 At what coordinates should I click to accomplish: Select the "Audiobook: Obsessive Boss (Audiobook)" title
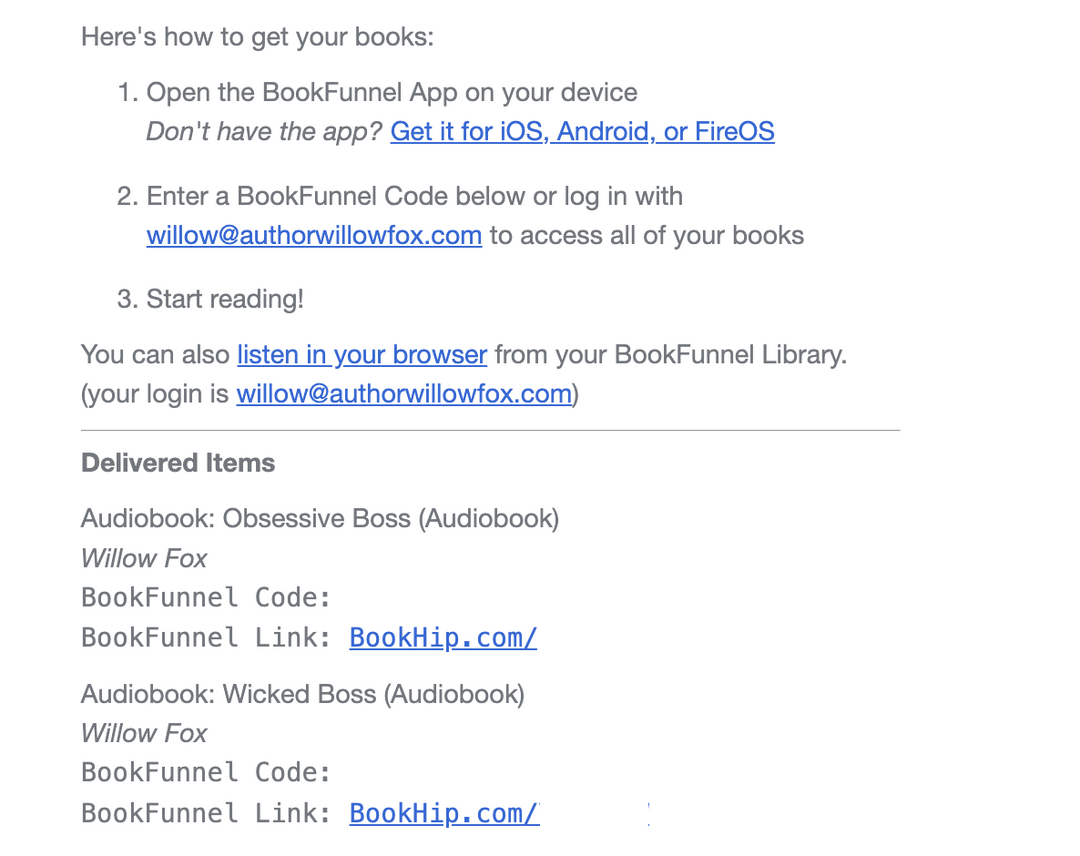320,519
